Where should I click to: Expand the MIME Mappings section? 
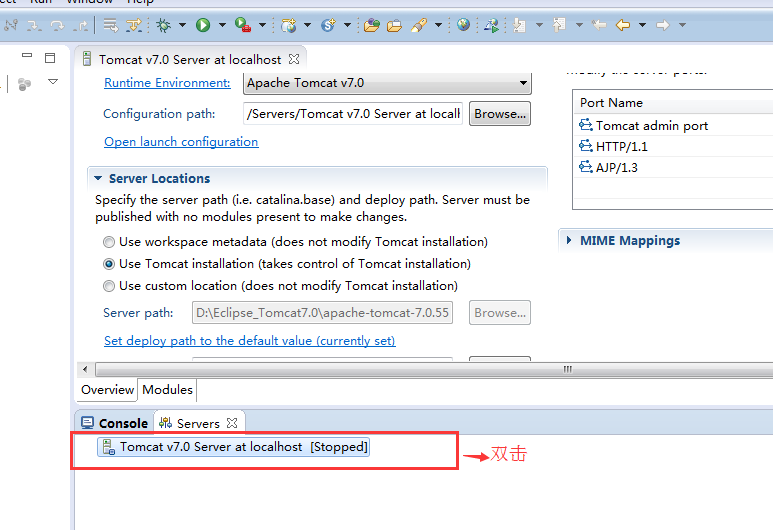point(569,241)
